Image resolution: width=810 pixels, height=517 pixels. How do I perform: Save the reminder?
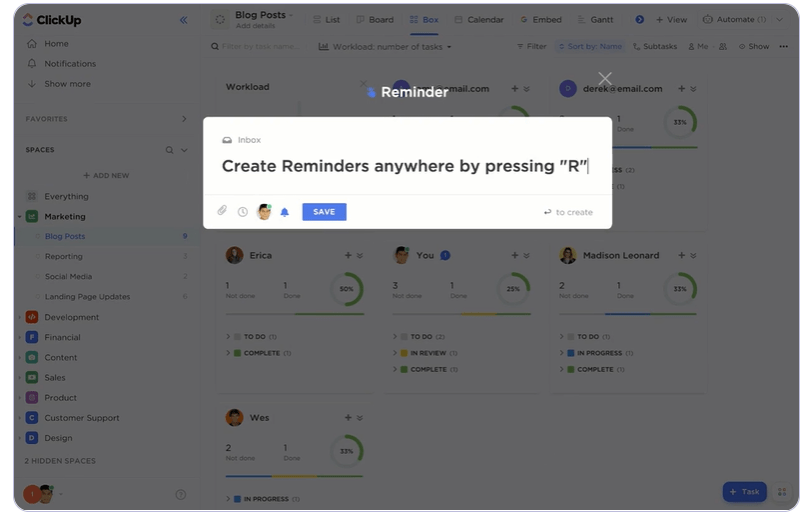click(x=324, y=212)
